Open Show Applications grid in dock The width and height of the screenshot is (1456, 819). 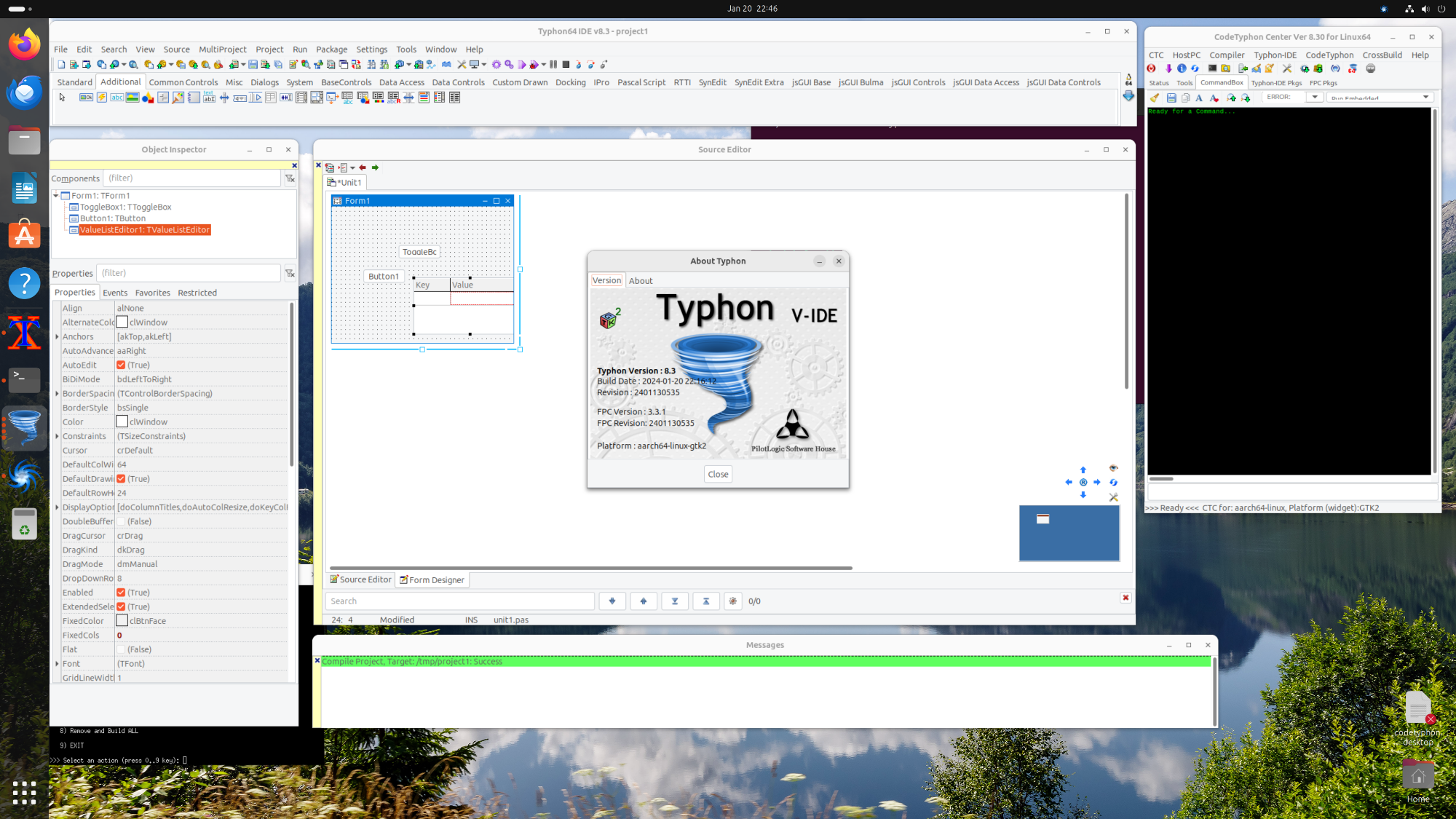[24, 793]
